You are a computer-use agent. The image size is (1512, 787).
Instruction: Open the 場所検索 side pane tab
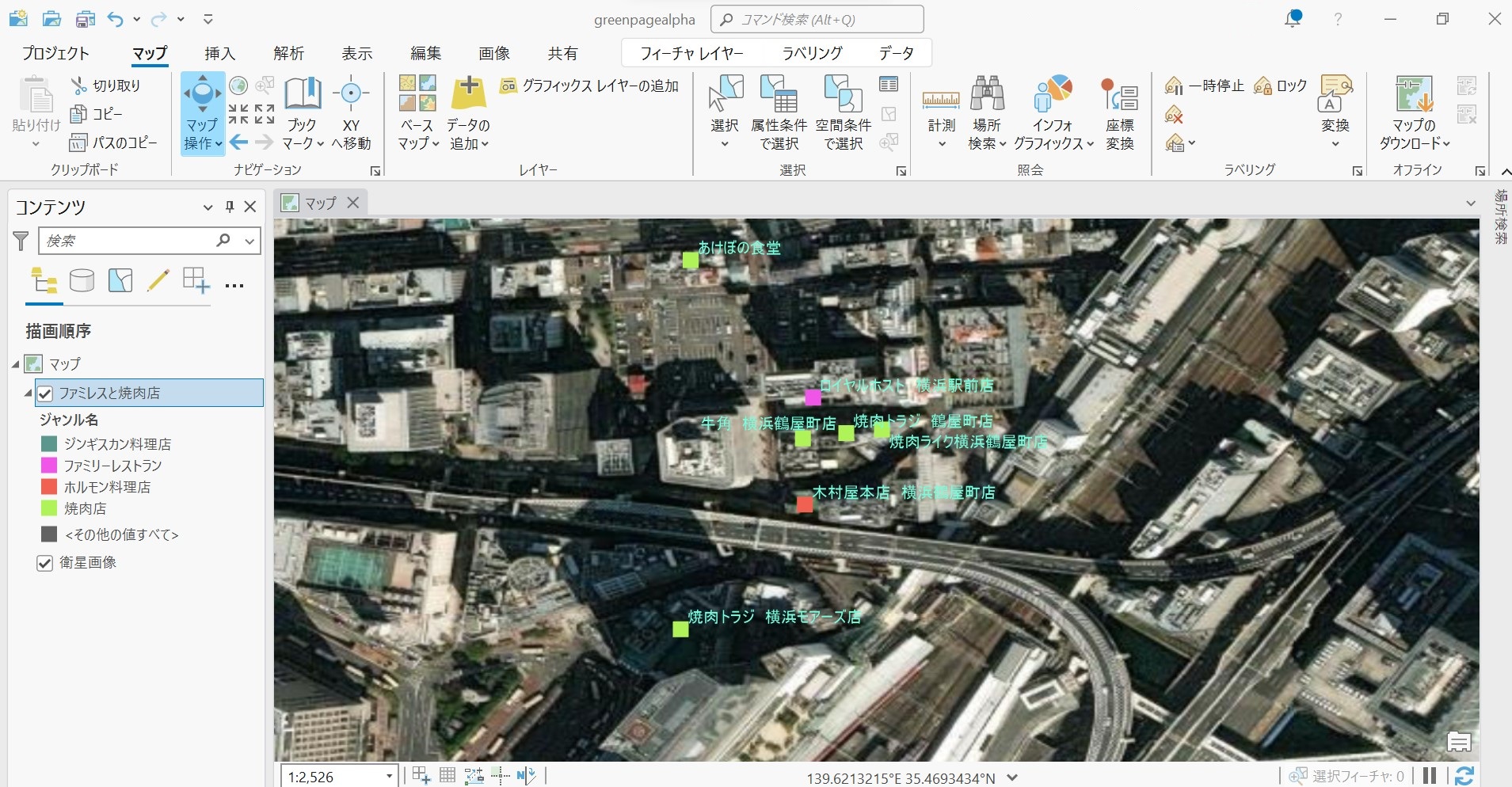pyautogui.click(x=1500, y=216)
